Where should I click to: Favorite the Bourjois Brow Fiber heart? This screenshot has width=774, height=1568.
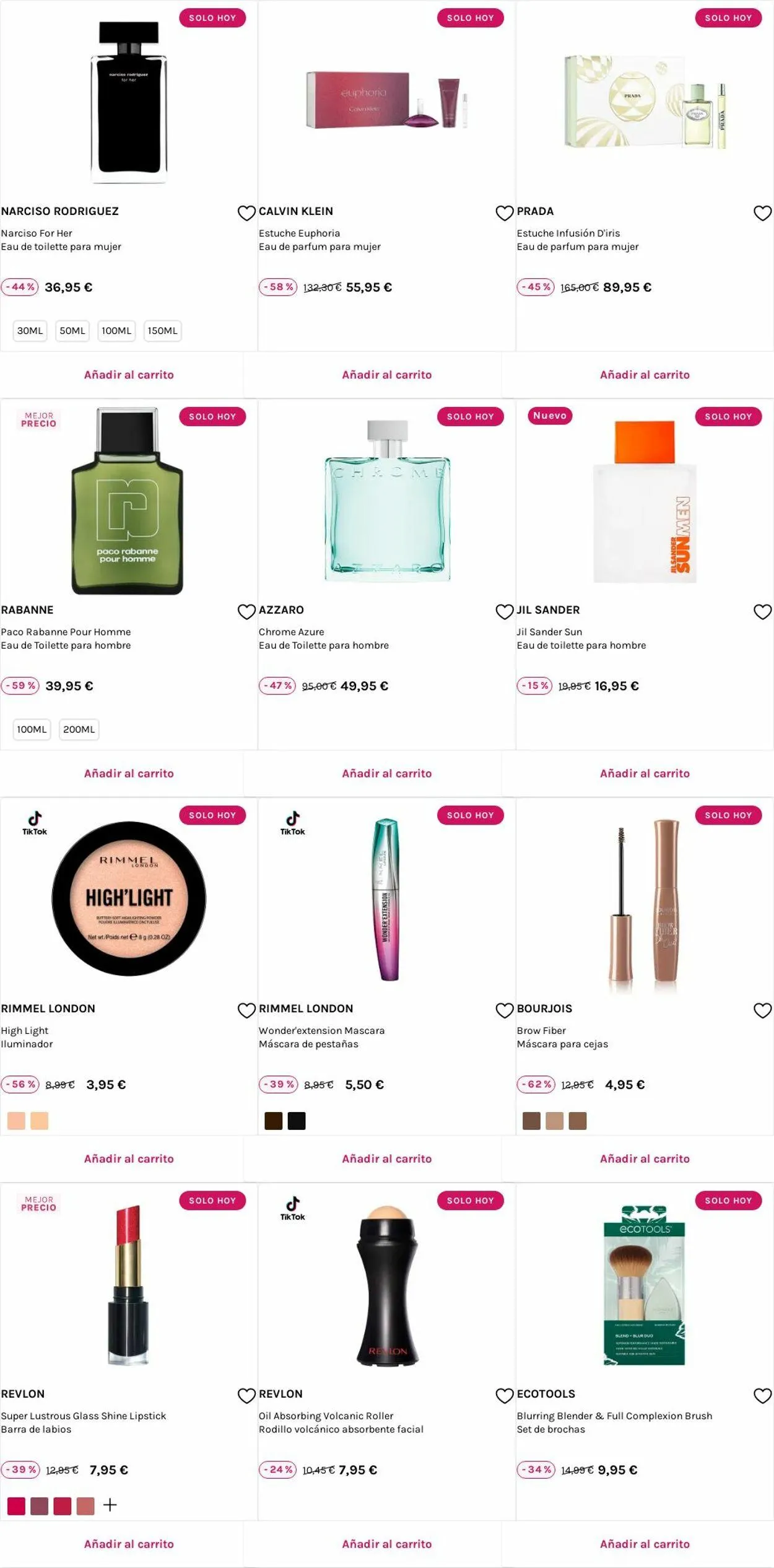click(762, 1010)
